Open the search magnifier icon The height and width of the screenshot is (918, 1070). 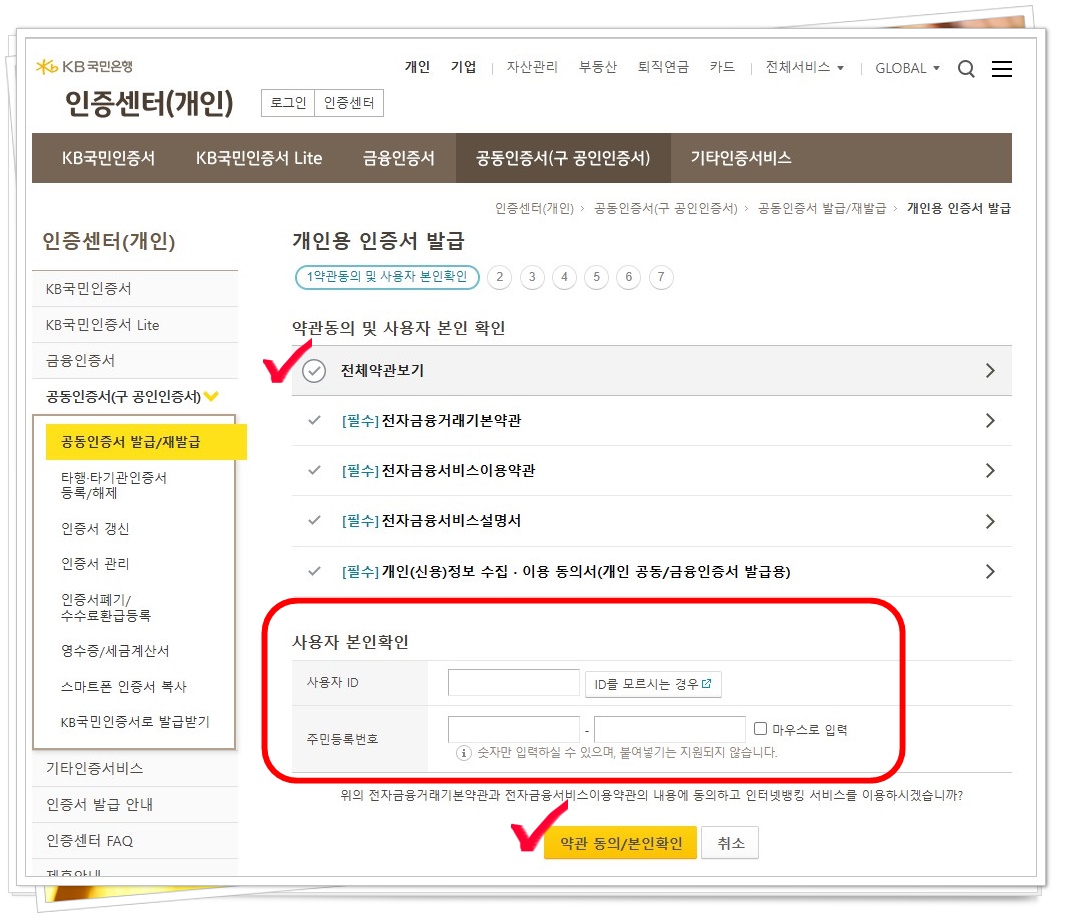(966, 68)
